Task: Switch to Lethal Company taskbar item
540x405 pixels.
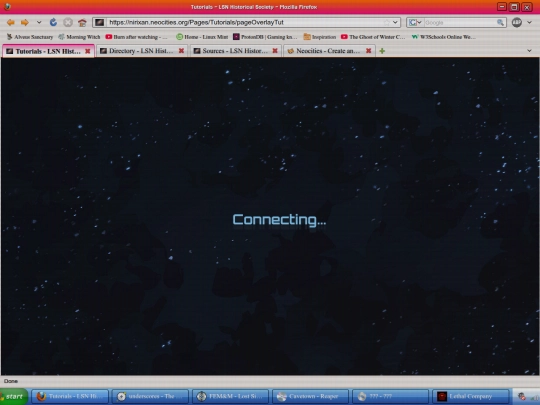Action: [x=470, y=396]
